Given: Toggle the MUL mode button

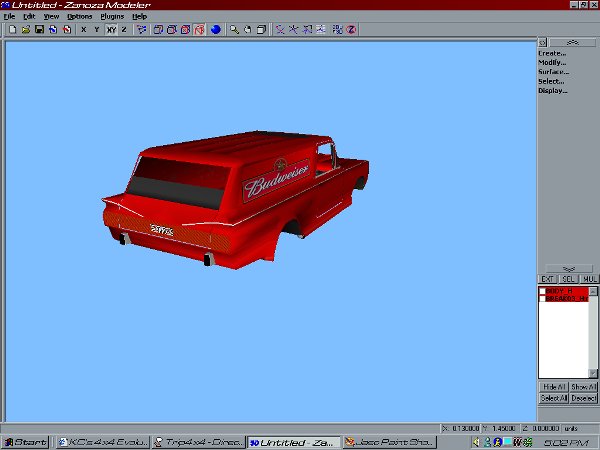Looking at the screenshot, I should tap(589, 279).
